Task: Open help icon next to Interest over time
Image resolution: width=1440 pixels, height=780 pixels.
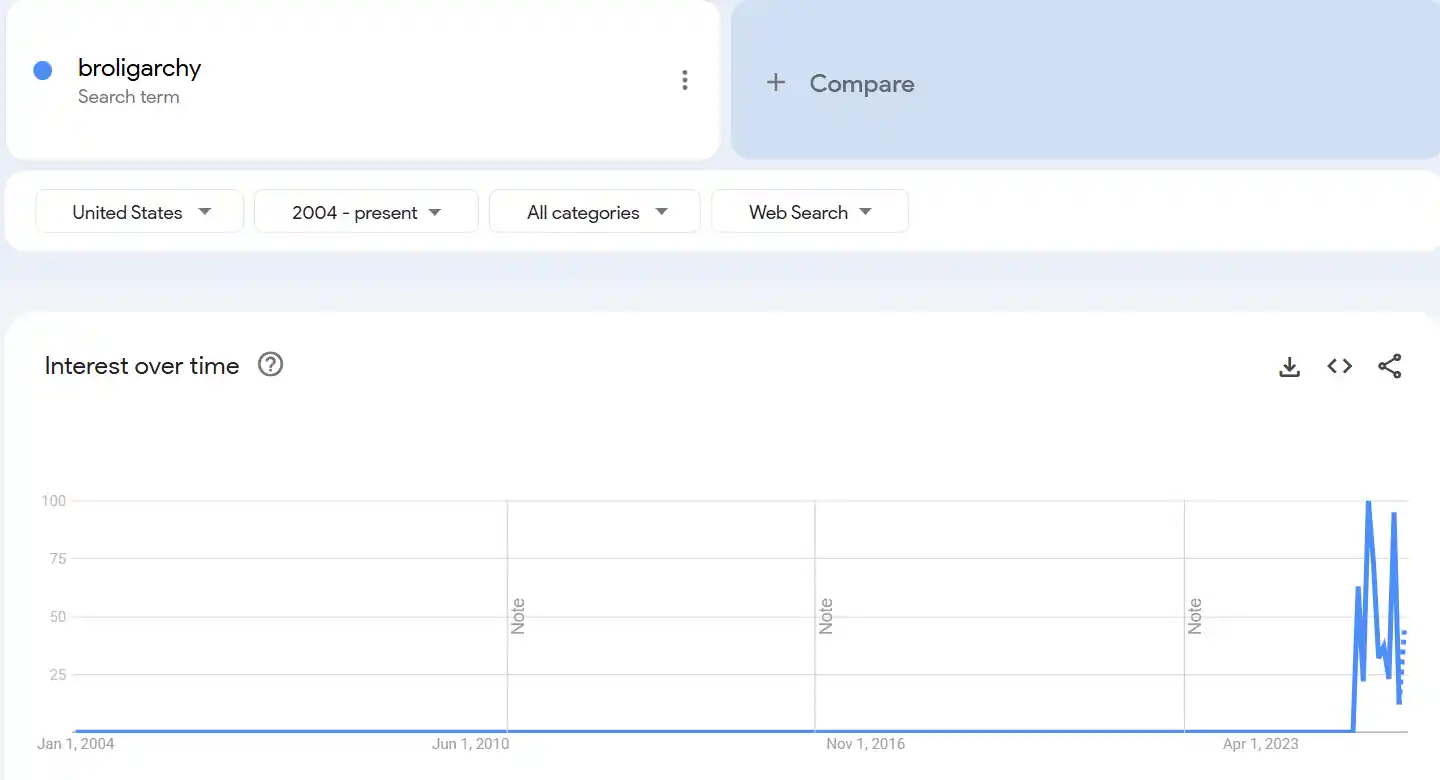Action: (270, 365)
